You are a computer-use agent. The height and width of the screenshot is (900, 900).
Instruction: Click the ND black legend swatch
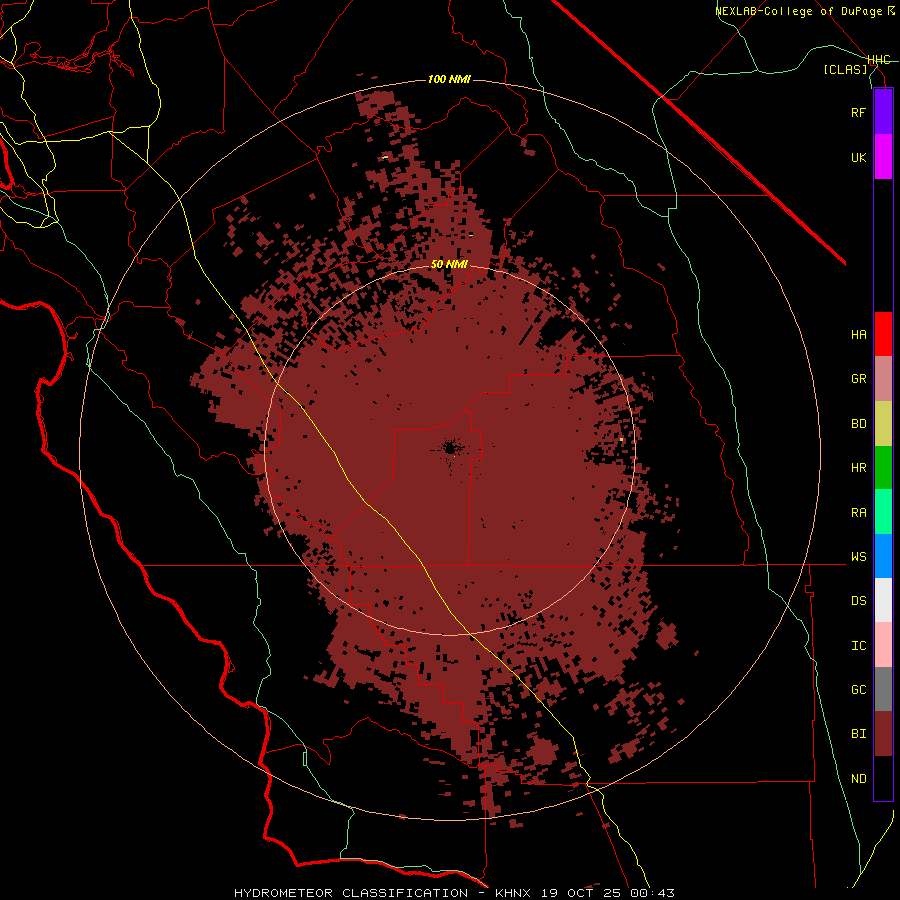pos(883,778)
